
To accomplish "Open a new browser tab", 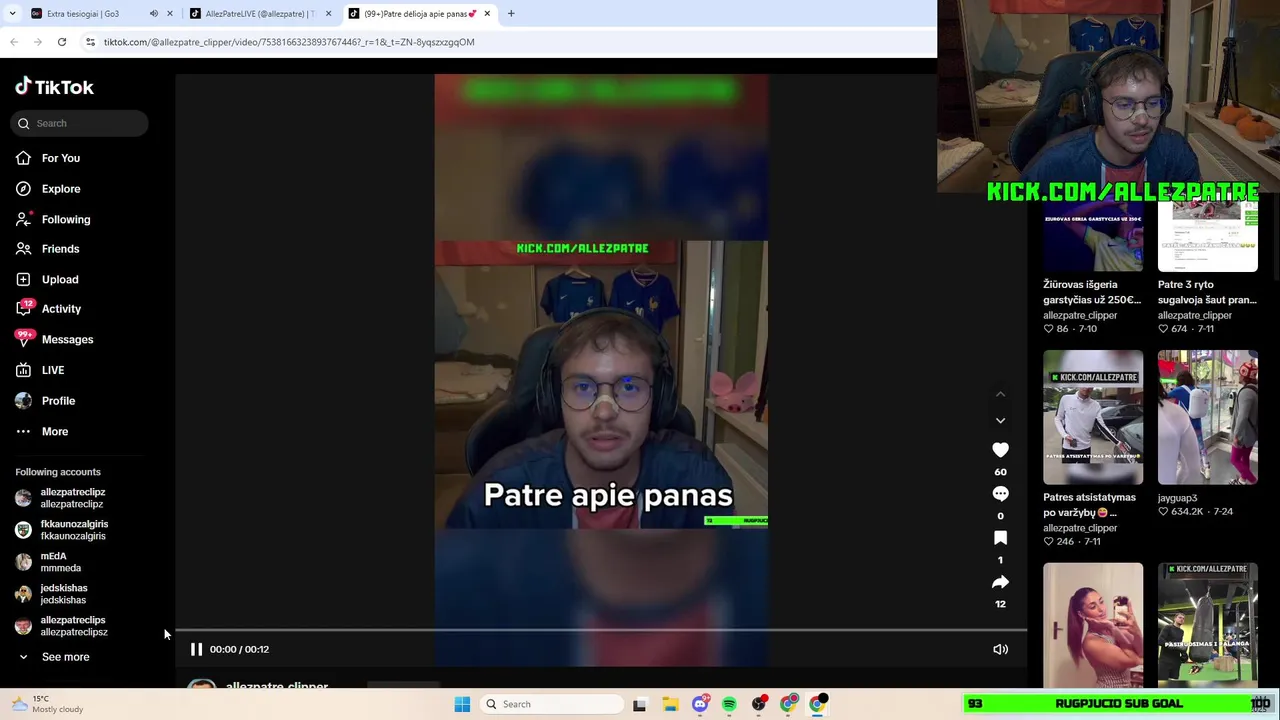I will [511, 14].
